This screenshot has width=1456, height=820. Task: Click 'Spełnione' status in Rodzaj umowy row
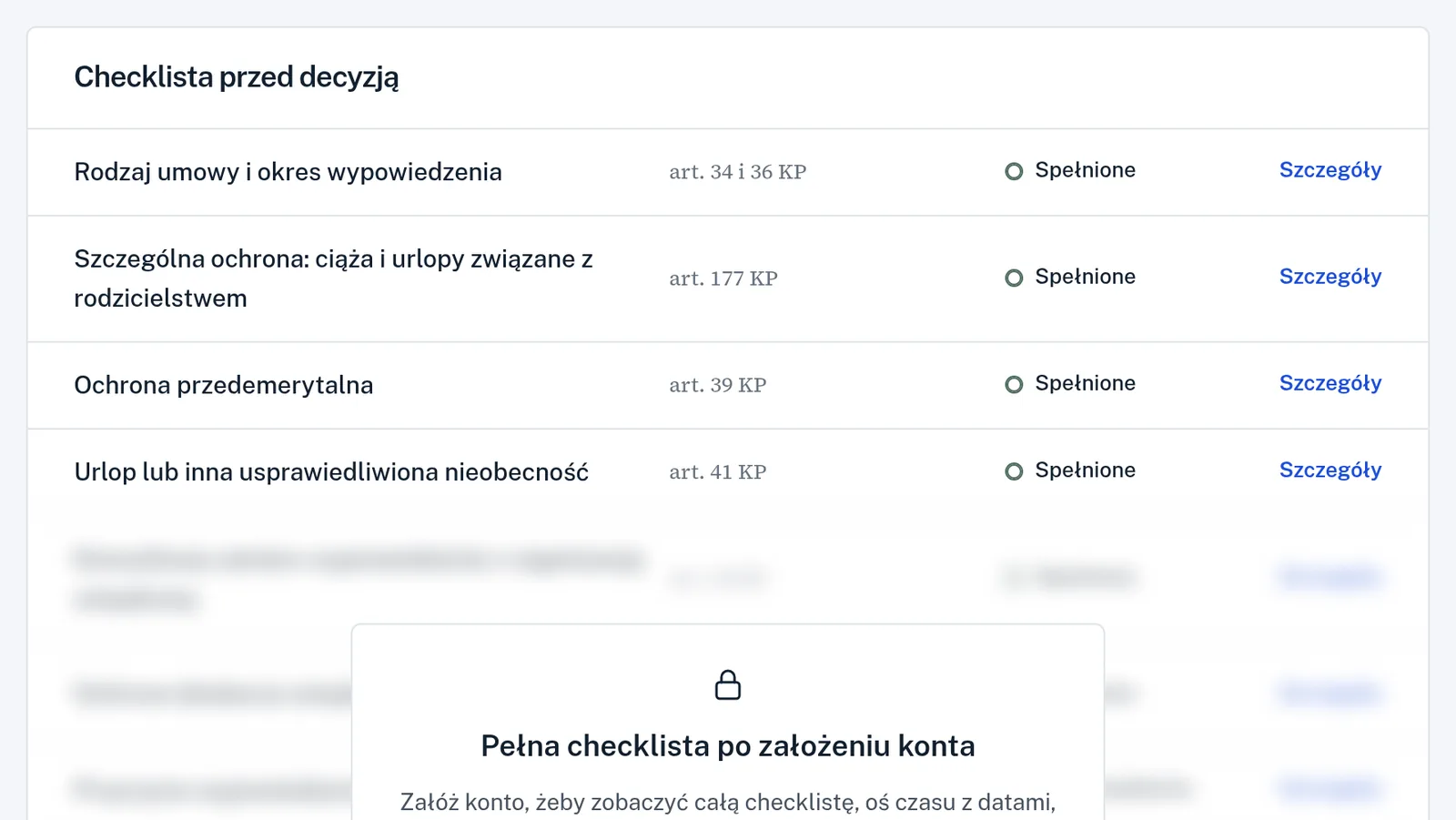point(1085,170)
